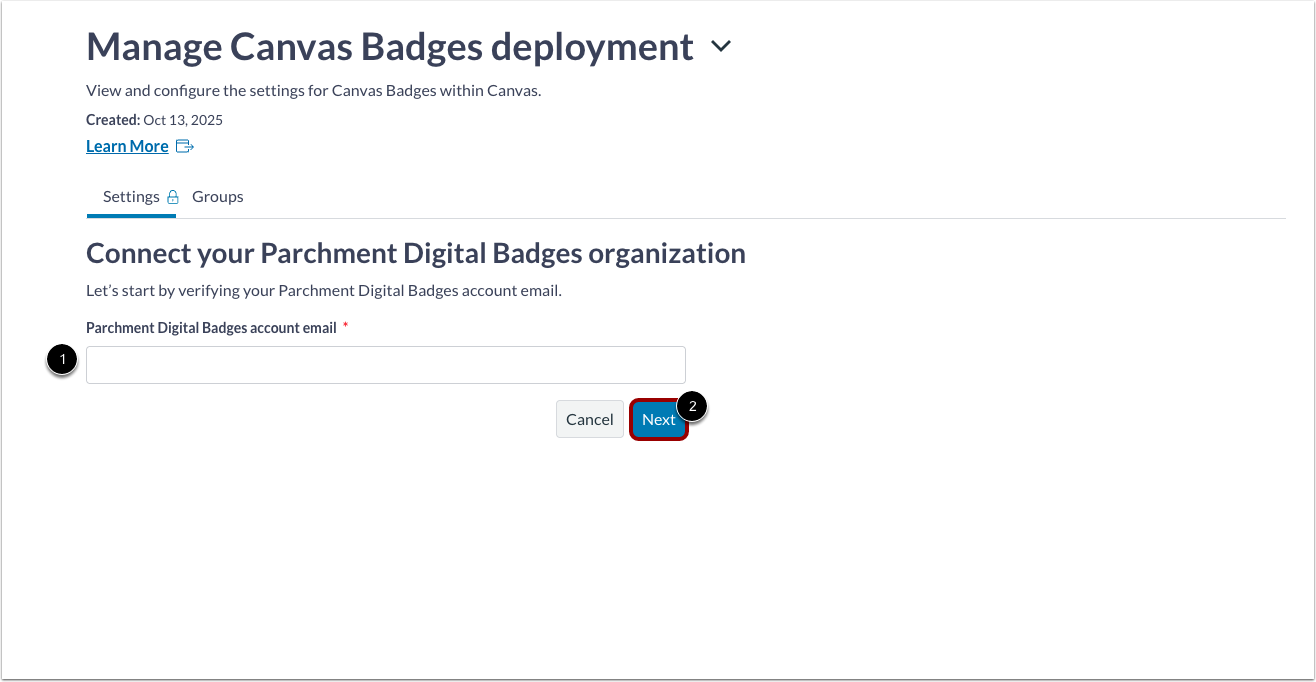Screen dimensions: 1316x682
Task: Click the 'Let's start by verifying' instruction text
Action: tap(325, 291)
